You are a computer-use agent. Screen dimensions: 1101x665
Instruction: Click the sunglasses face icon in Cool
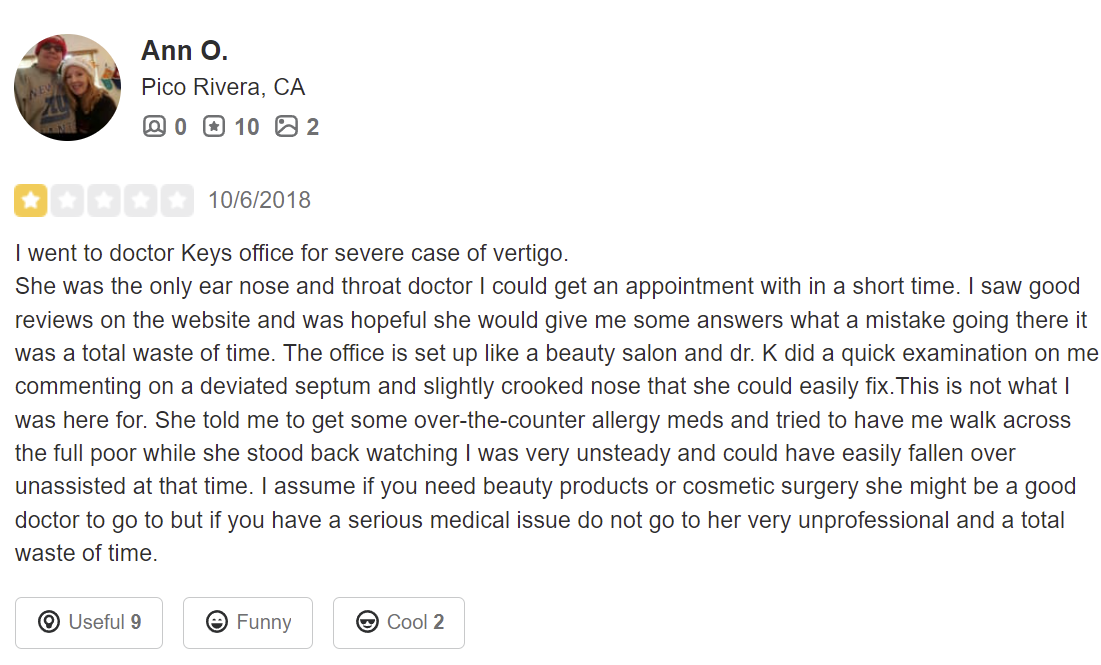(367, 622)
